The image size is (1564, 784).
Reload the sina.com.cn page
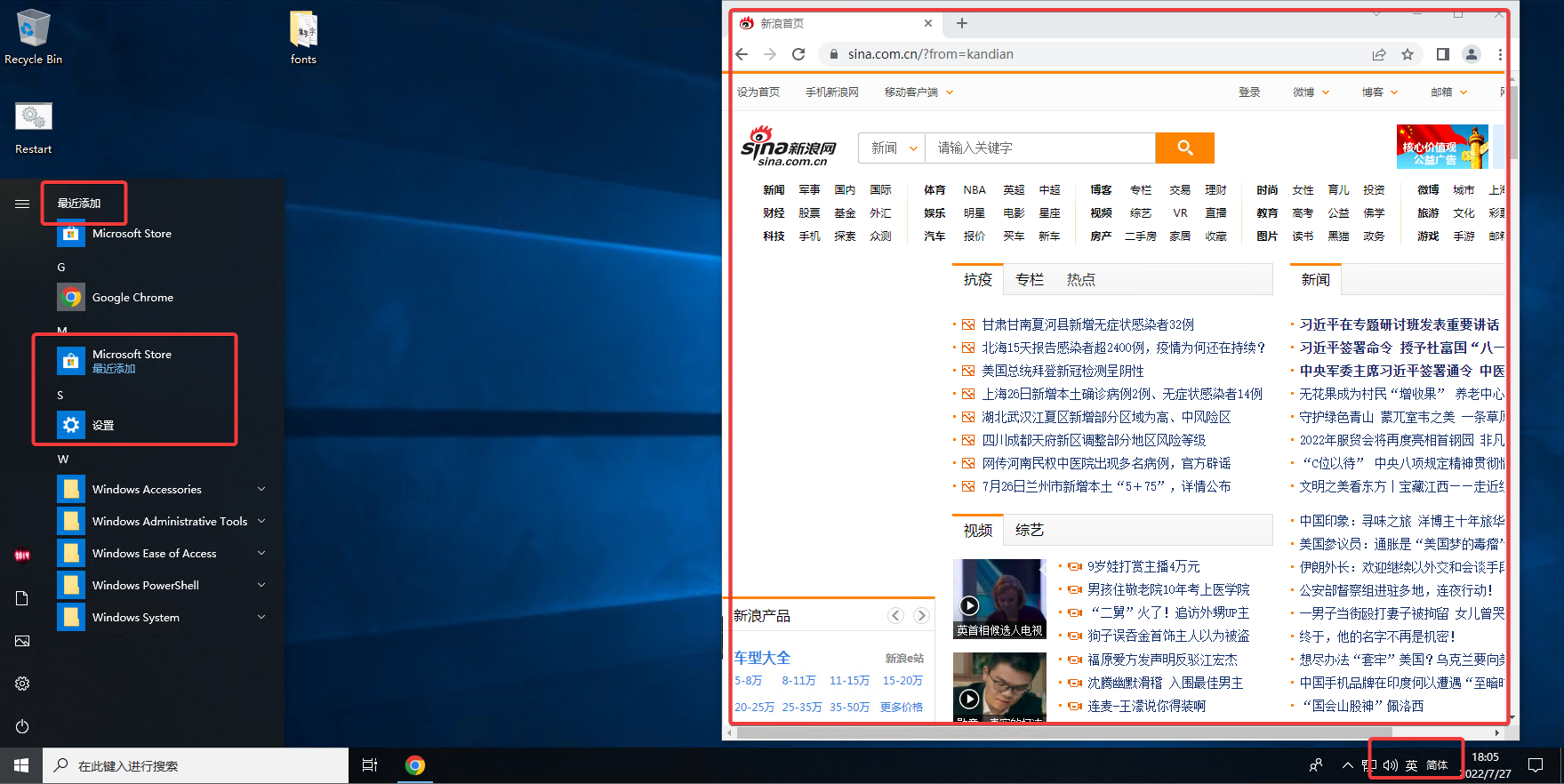tap(798, 54)
